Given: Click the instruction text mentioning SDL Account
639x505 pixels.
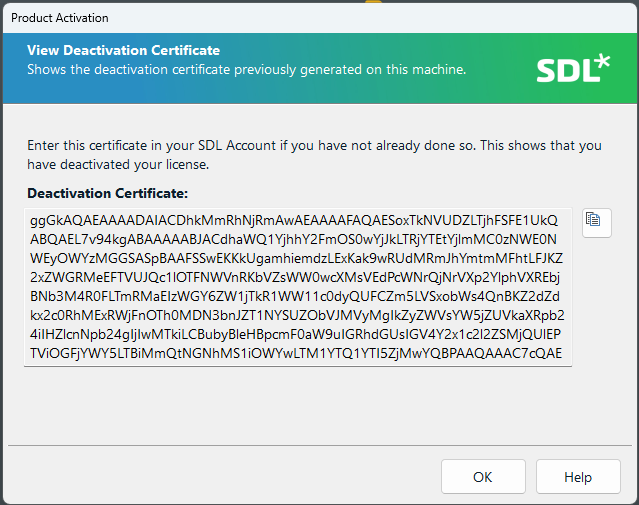Looking at the screenshot, I should [314, 145].
